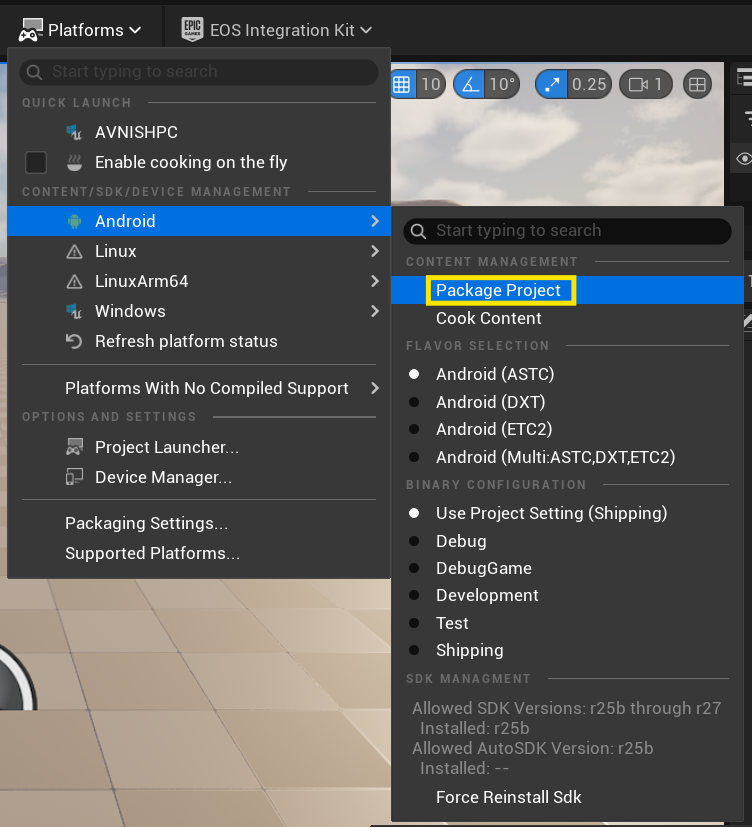Click the Project Launcher icon

74,447
